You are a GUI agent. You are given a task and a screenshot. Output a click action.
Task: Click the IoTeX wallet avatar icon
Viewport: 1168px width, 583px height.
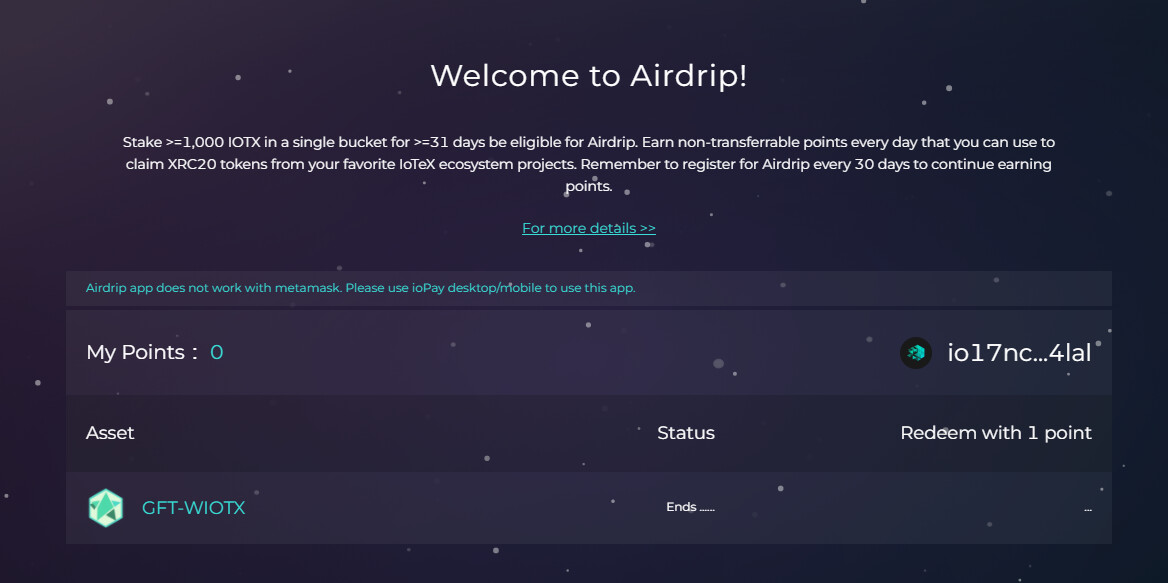click(x=915, y=353)
